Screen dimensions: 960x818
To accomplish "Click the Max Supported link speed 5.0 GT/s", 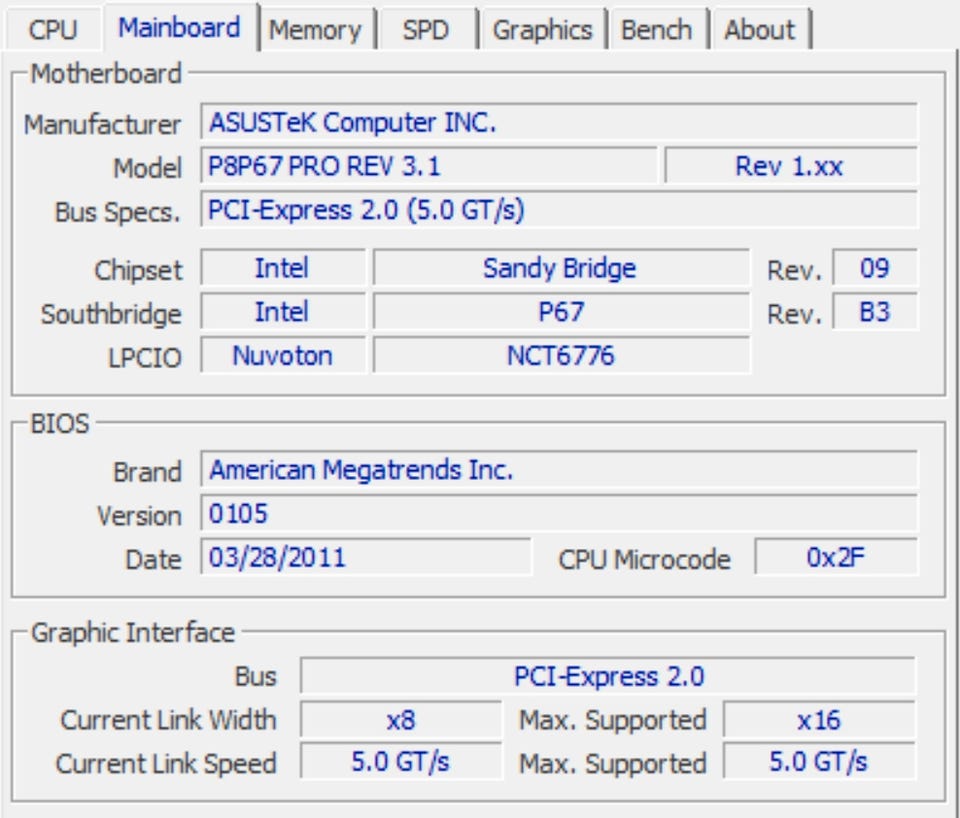I will coord(819,762).
